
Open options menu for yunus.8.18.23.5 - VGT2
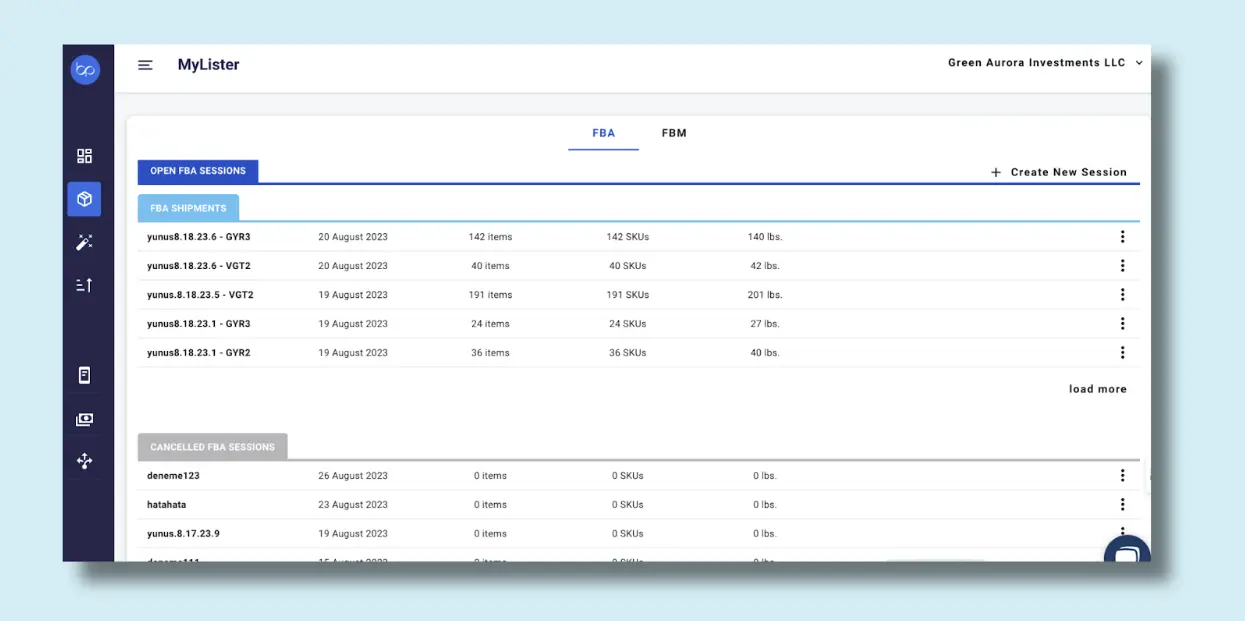pos(1122,295)
